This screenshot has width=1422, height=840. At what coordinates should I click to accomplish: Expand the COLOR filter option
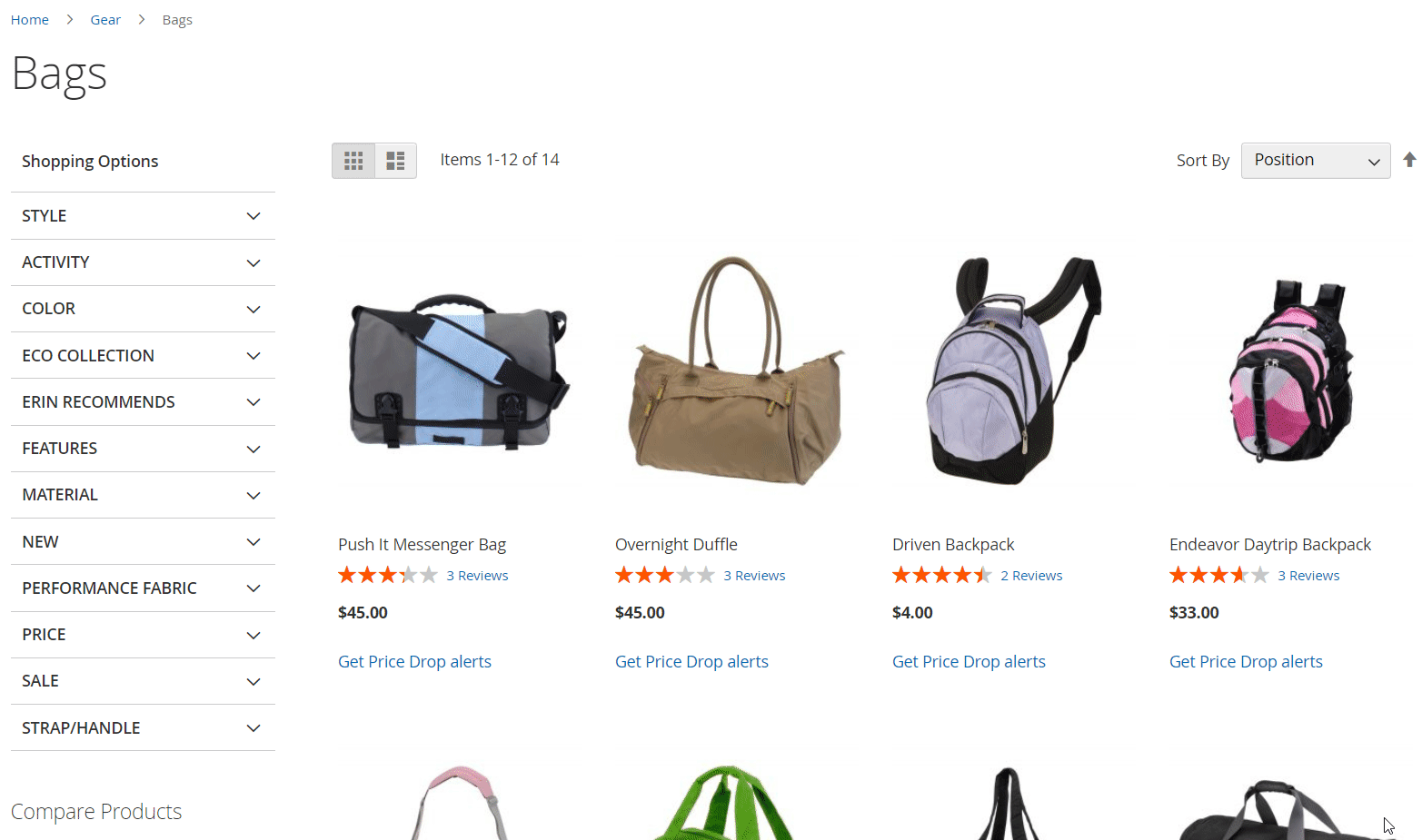pos(143,309)
